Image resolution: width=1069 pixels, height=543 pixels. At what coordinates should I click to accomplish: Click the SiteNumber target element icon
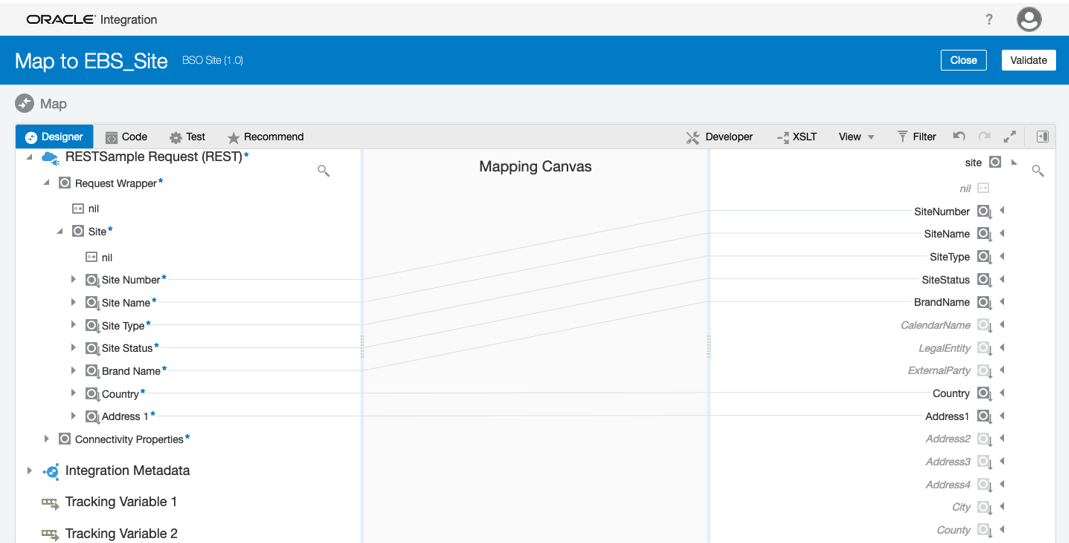pyautogui.click(x=984, y=211)
